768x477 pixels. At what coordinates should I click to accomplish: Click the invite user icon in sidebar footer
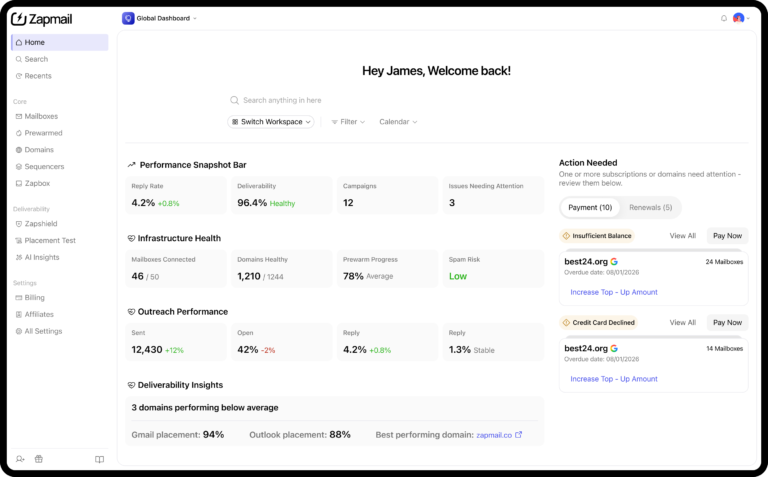point(20,459)
